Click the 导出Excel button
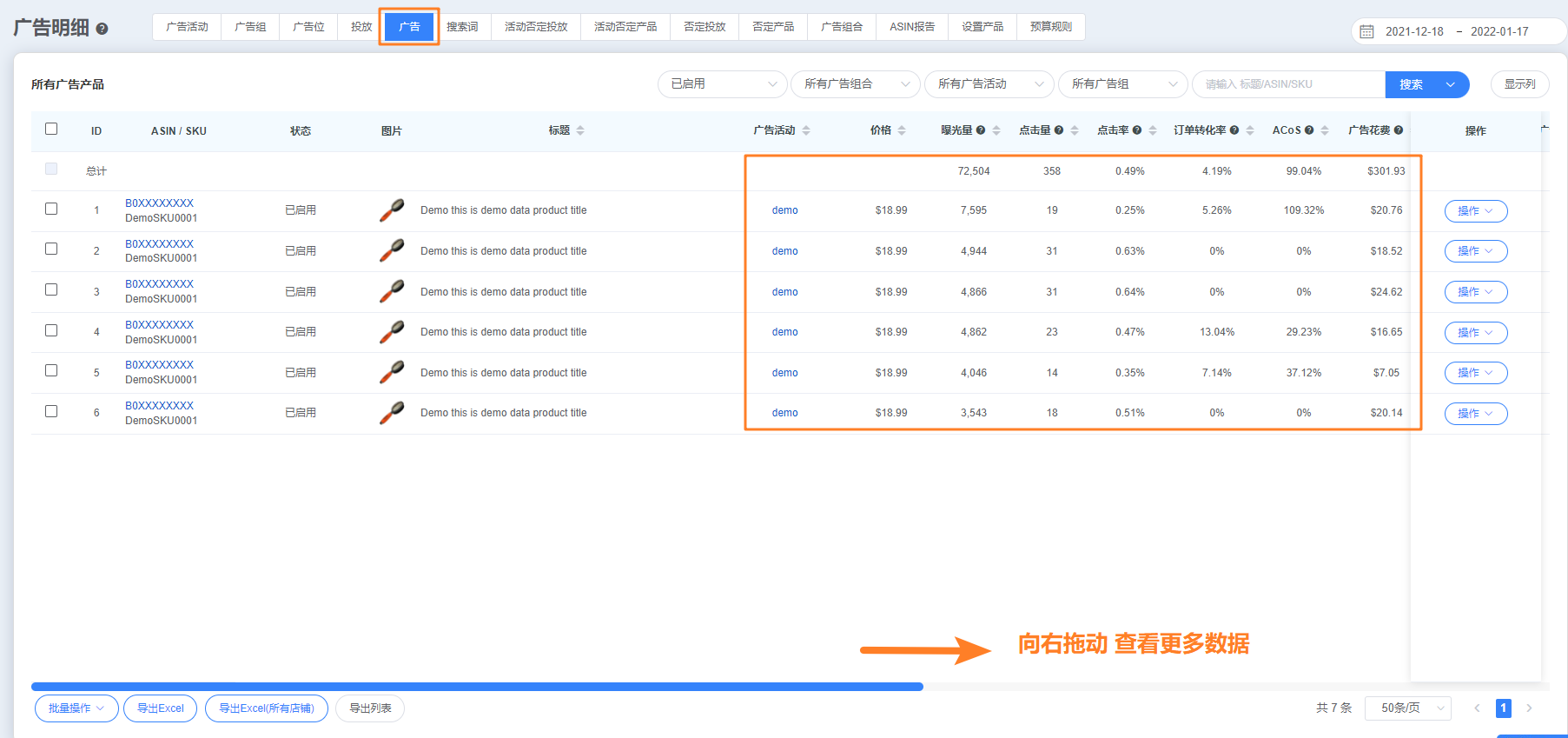The height and width of the screenshot is (738, 1568). (160, 708)
